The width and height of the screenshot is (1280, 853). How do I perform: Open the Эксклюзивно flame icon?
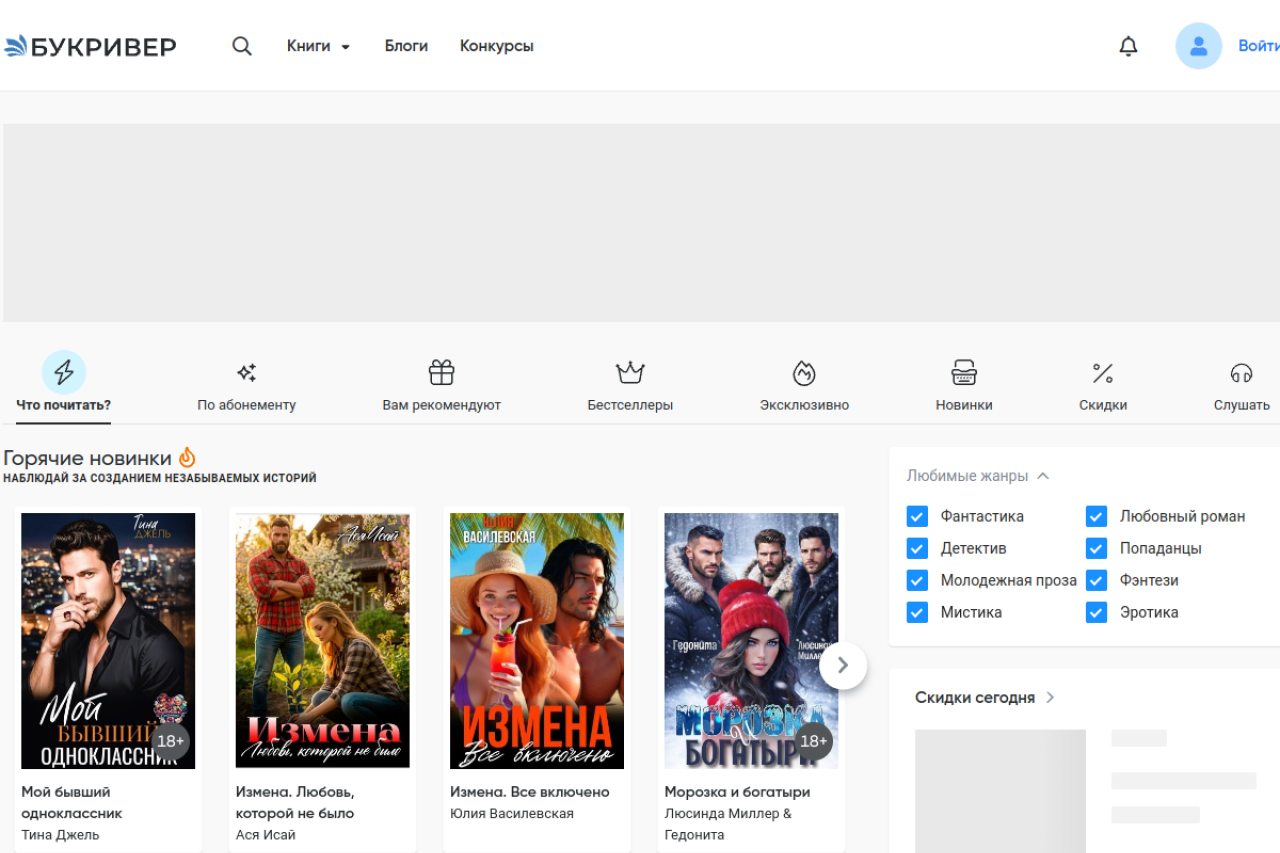click(x=804, y=373)
